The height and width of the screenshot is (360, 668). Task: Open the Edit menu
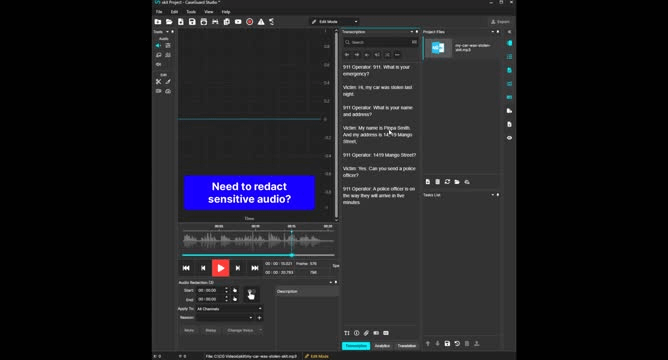174,12
